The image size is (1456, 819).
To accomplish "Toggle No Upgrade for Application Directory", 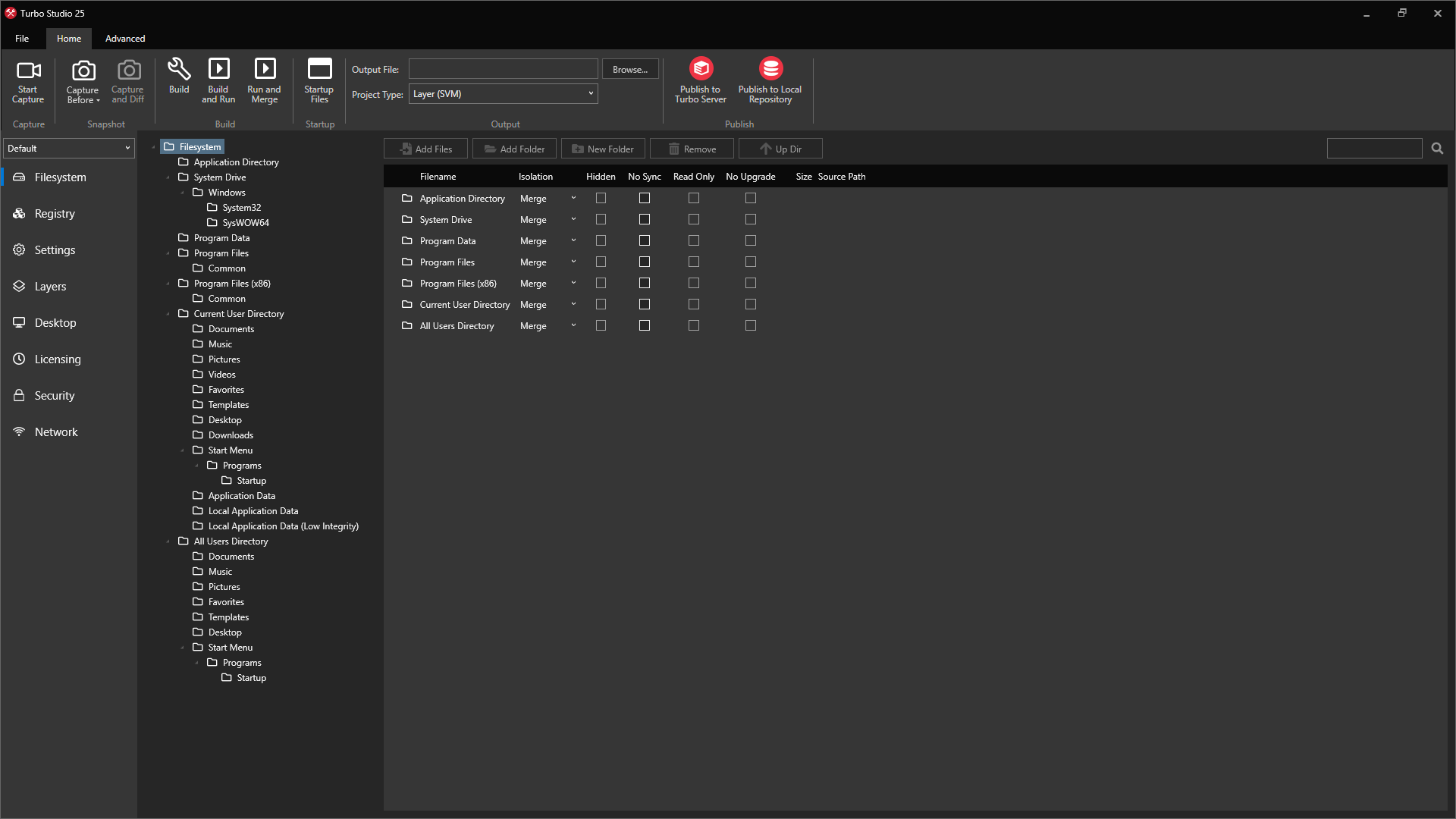I will [751, 198].
